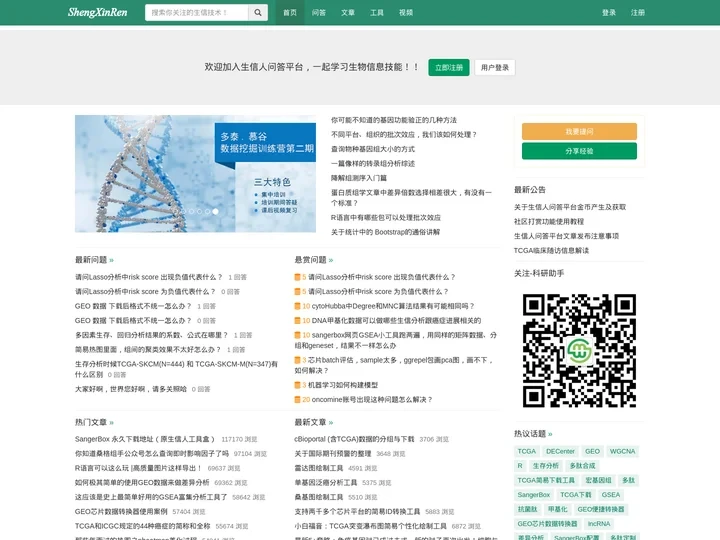Select the DECenter topic tag

560,452
